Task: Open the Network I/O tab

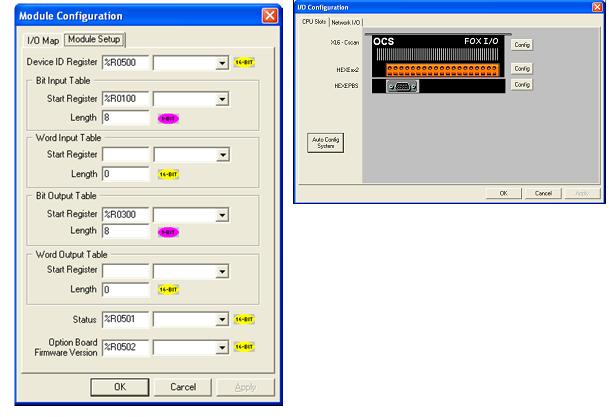Action: click(348, 21)
